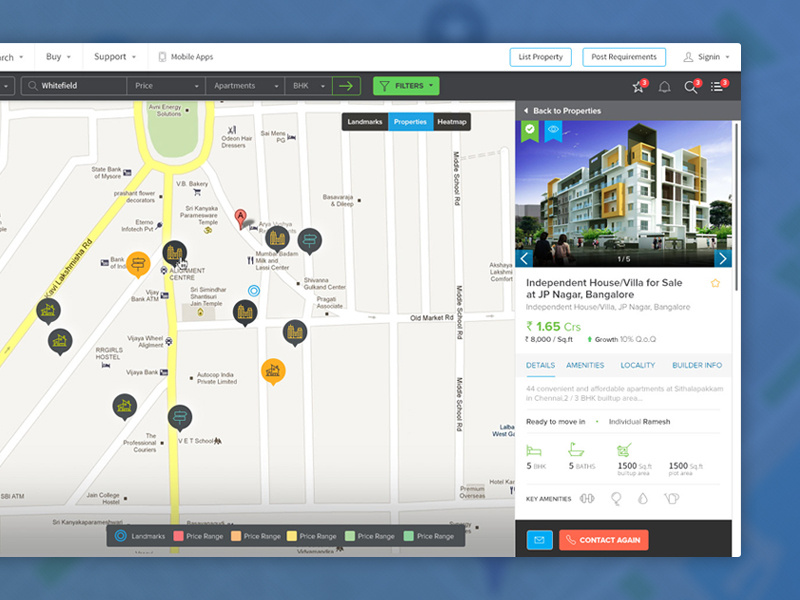Select apartment pin near Alignment Centre
The image size is (800, 600).
[174, 253]
